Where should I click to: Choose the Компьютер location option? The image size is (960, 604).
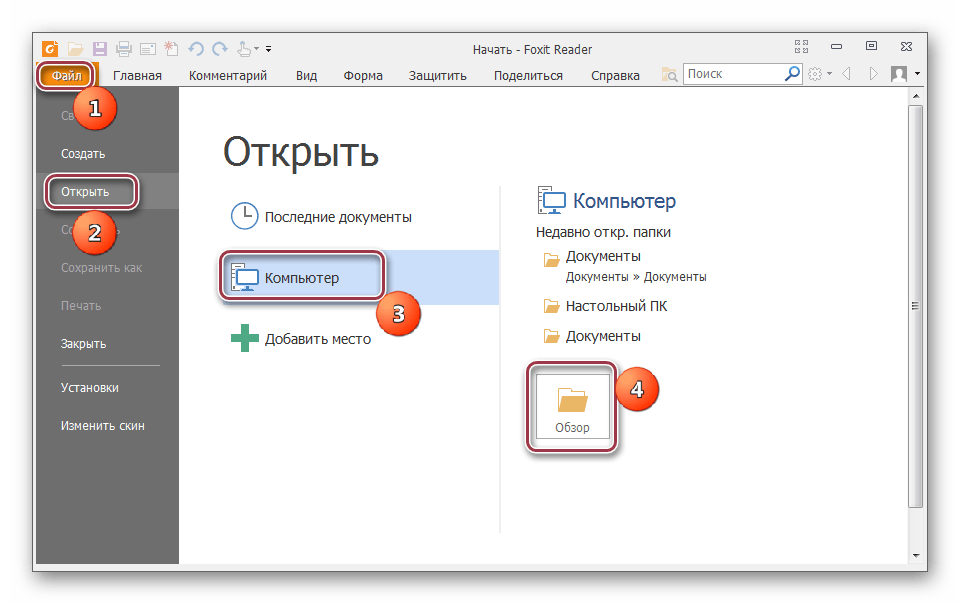coord(301,277)
